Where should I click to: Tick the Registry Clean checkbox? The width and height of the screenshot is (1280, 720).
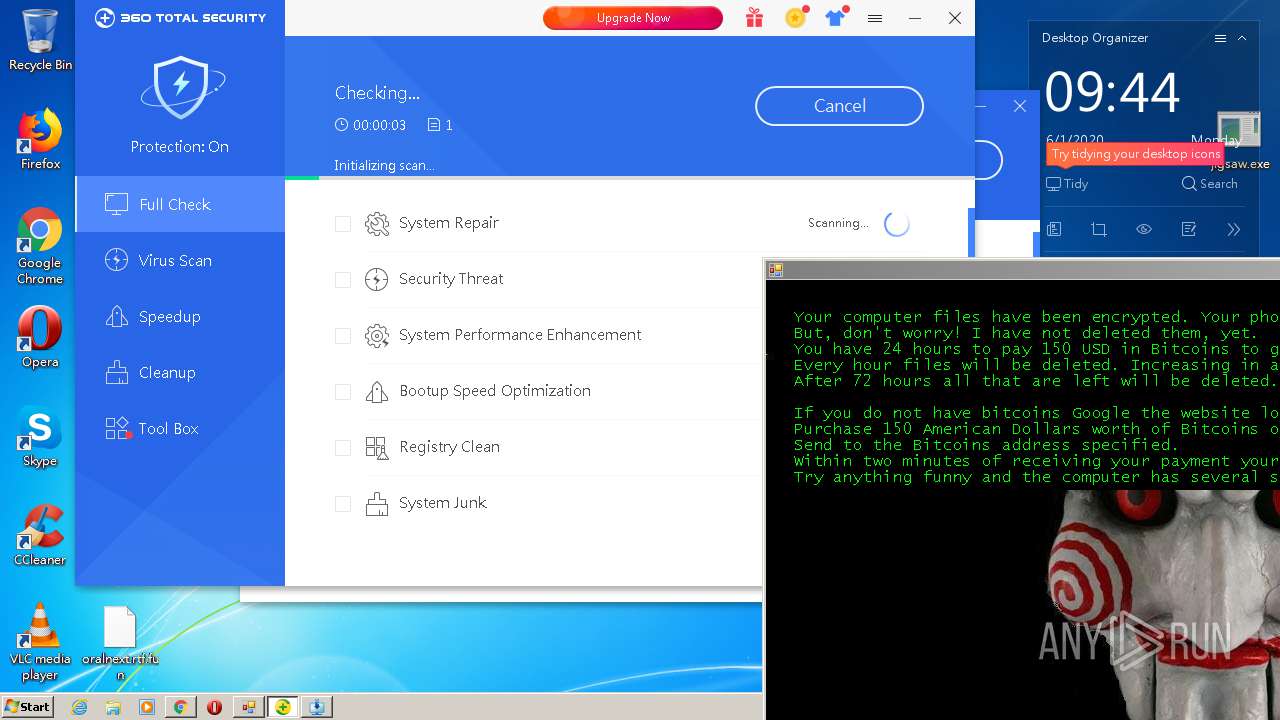tap(343, 448)
